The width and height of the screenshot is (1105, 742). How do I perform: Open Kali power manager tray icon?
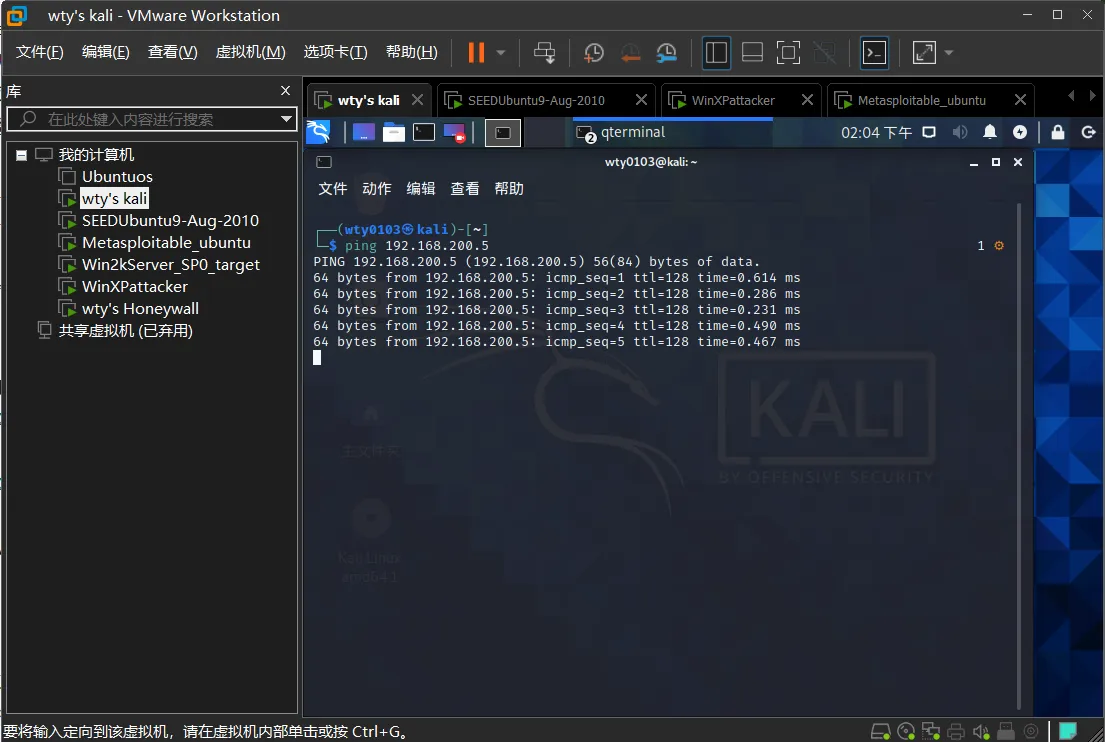[1020, 132]
